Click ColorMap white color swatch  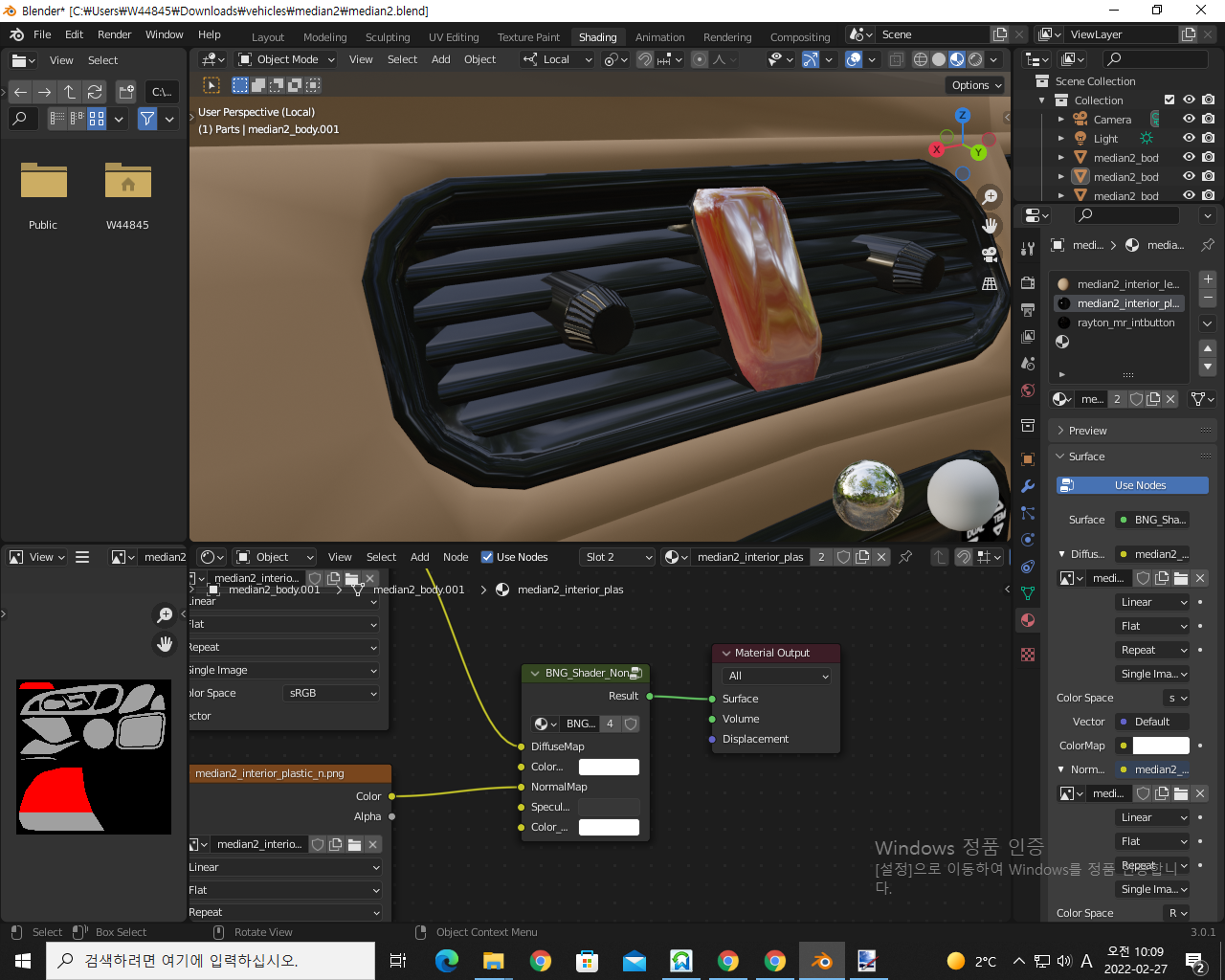[x=1161, y=746]
